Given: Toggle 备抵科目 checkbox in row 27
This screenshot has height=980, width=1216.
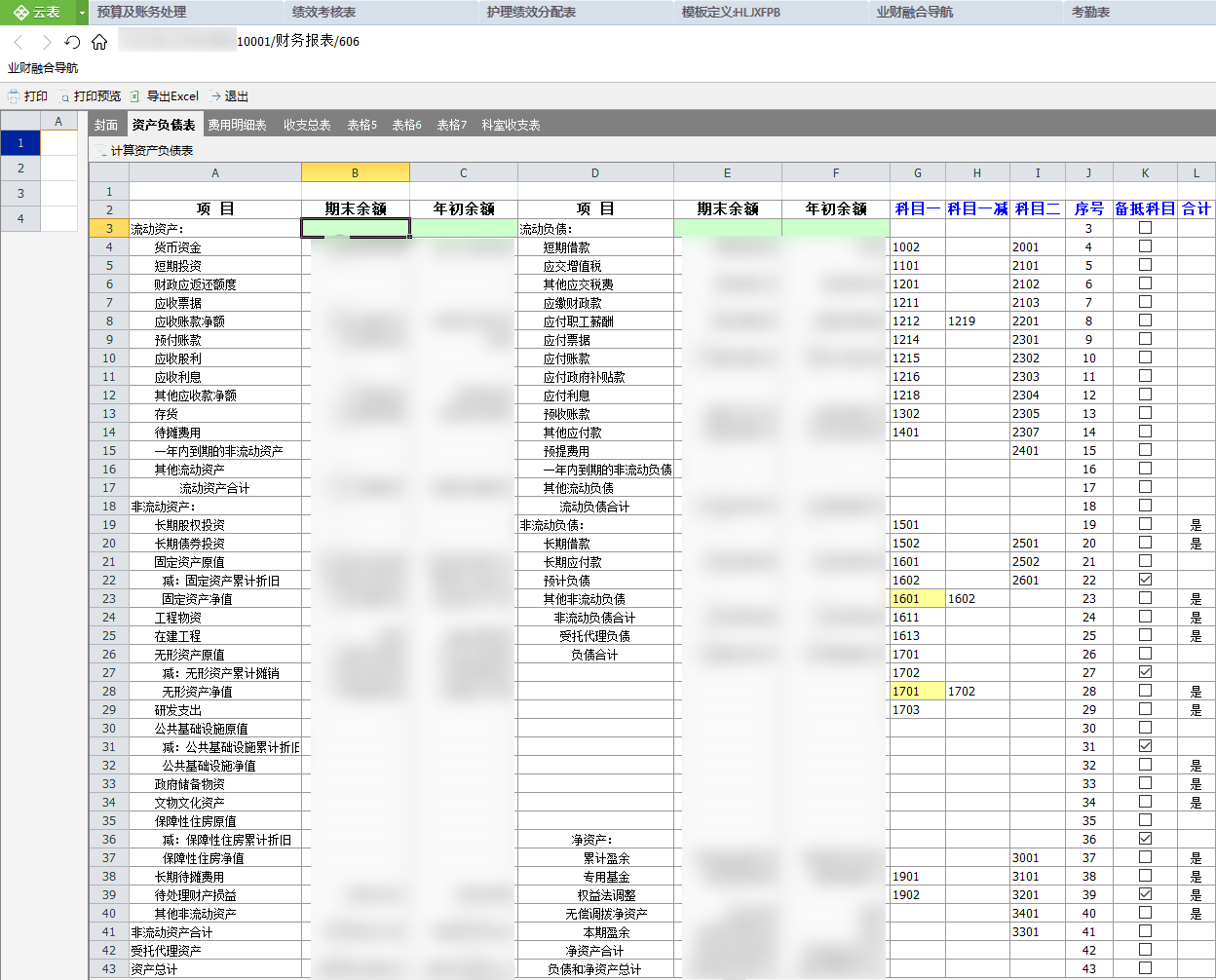Looking at the screenshot, I should [1145, 672].
